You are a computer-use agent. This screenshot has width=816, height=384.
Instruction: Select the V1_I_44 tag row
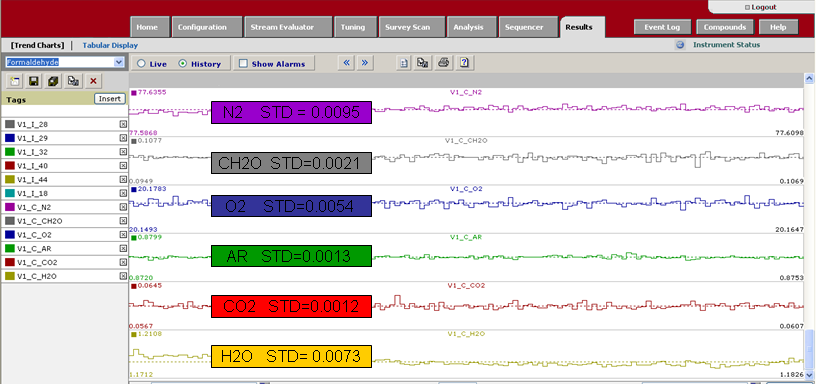65,180
